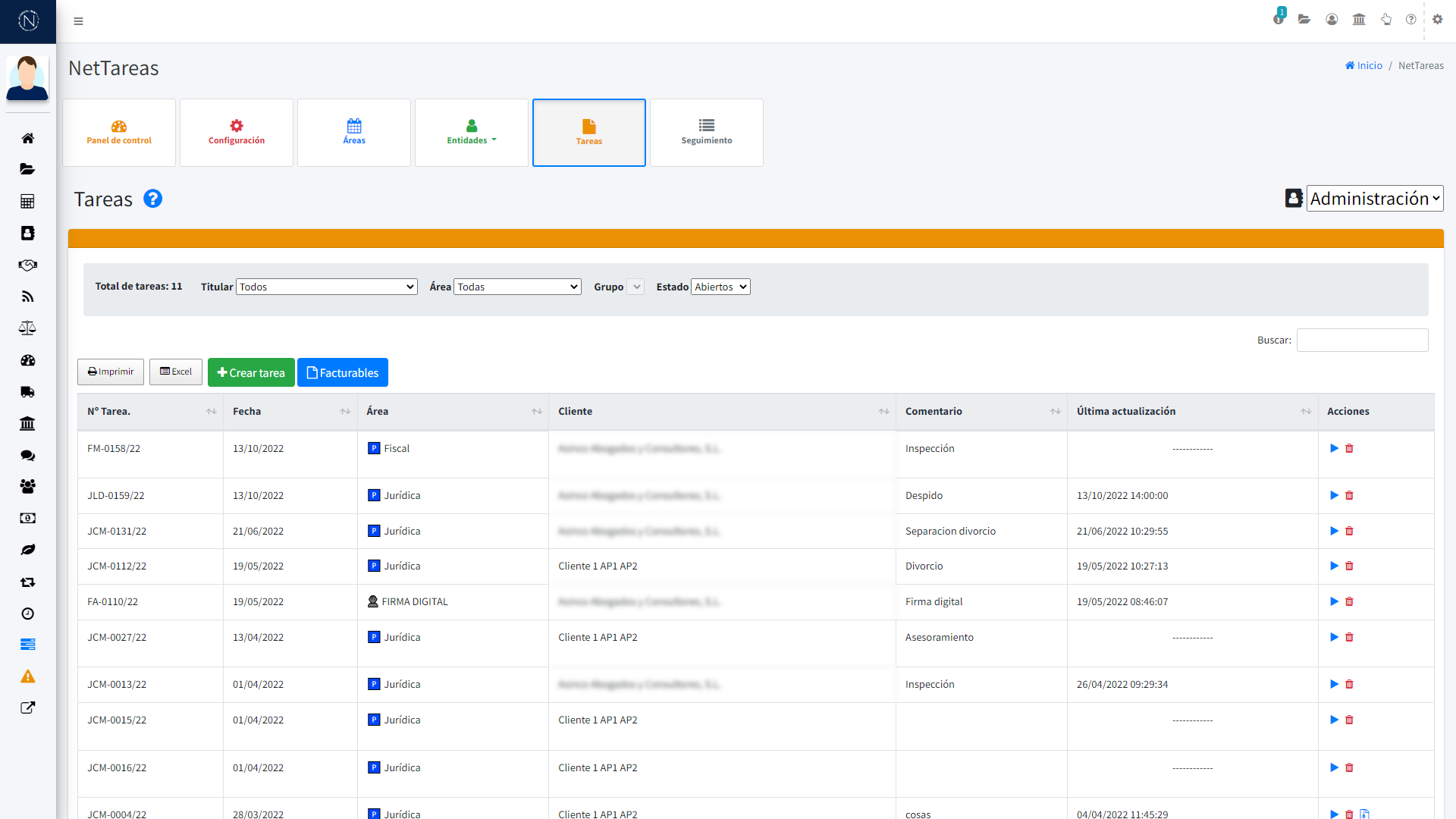The height and width of the screenshot is (819, 1456).
Task: Open the RSS feed sidebar icon
Action: pos(27,297)
